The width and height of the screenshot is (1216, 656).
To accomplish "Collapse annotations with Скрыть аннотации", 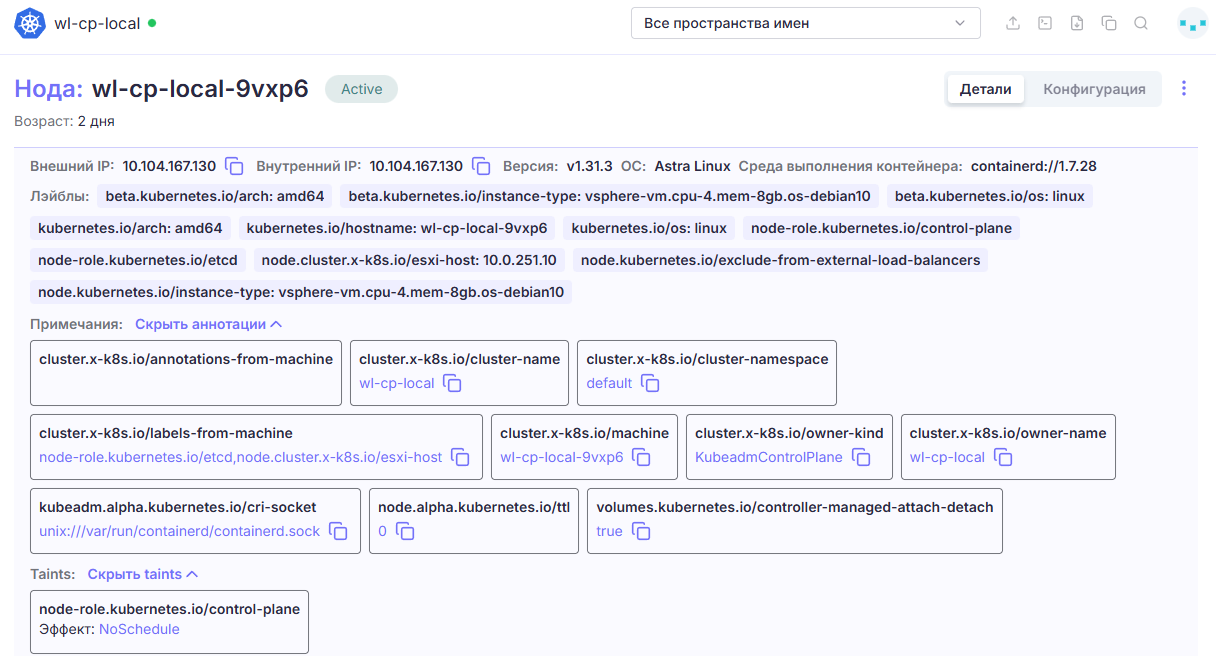I will click(209, 324).
